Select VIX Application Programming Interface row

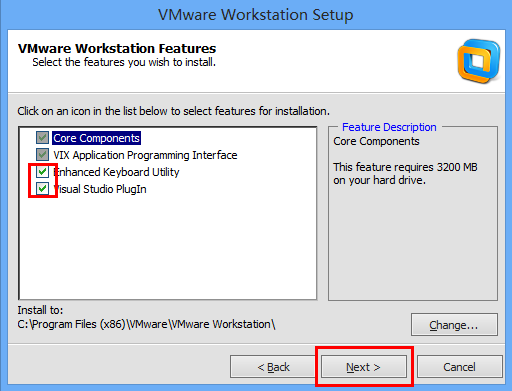click(x=145, y=155)
